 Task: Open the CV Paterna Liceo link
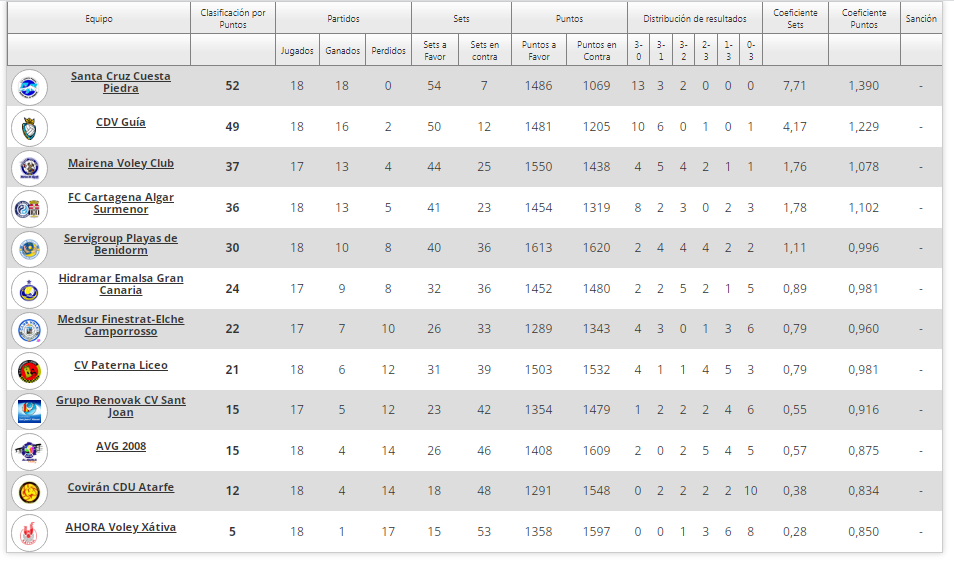coord(120,365)
